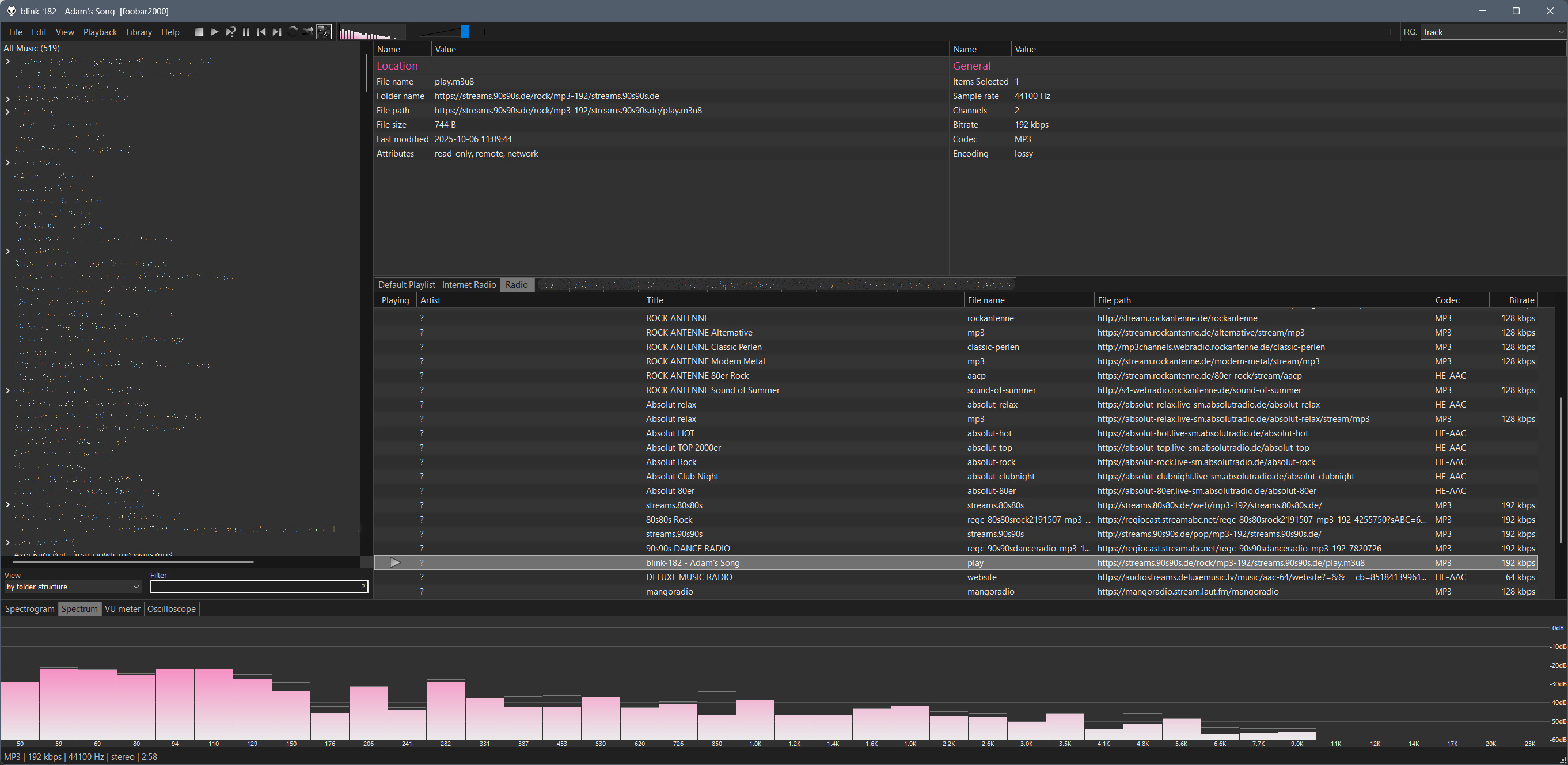The image size is (1568, 765).
Task: Skip to the previous track
Action: pyautogui.click(x=261, y=32)
